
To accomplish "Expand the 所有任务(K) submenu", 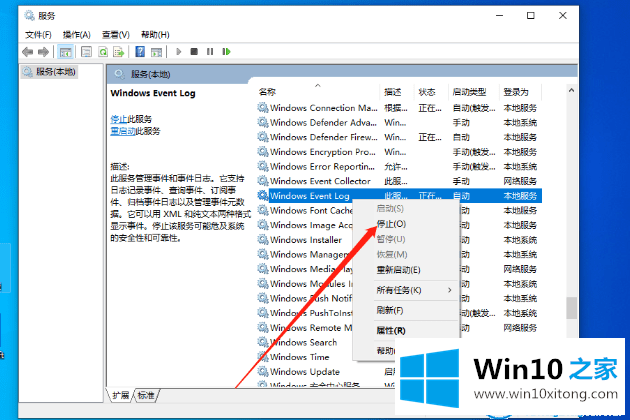I will (398, 290).
